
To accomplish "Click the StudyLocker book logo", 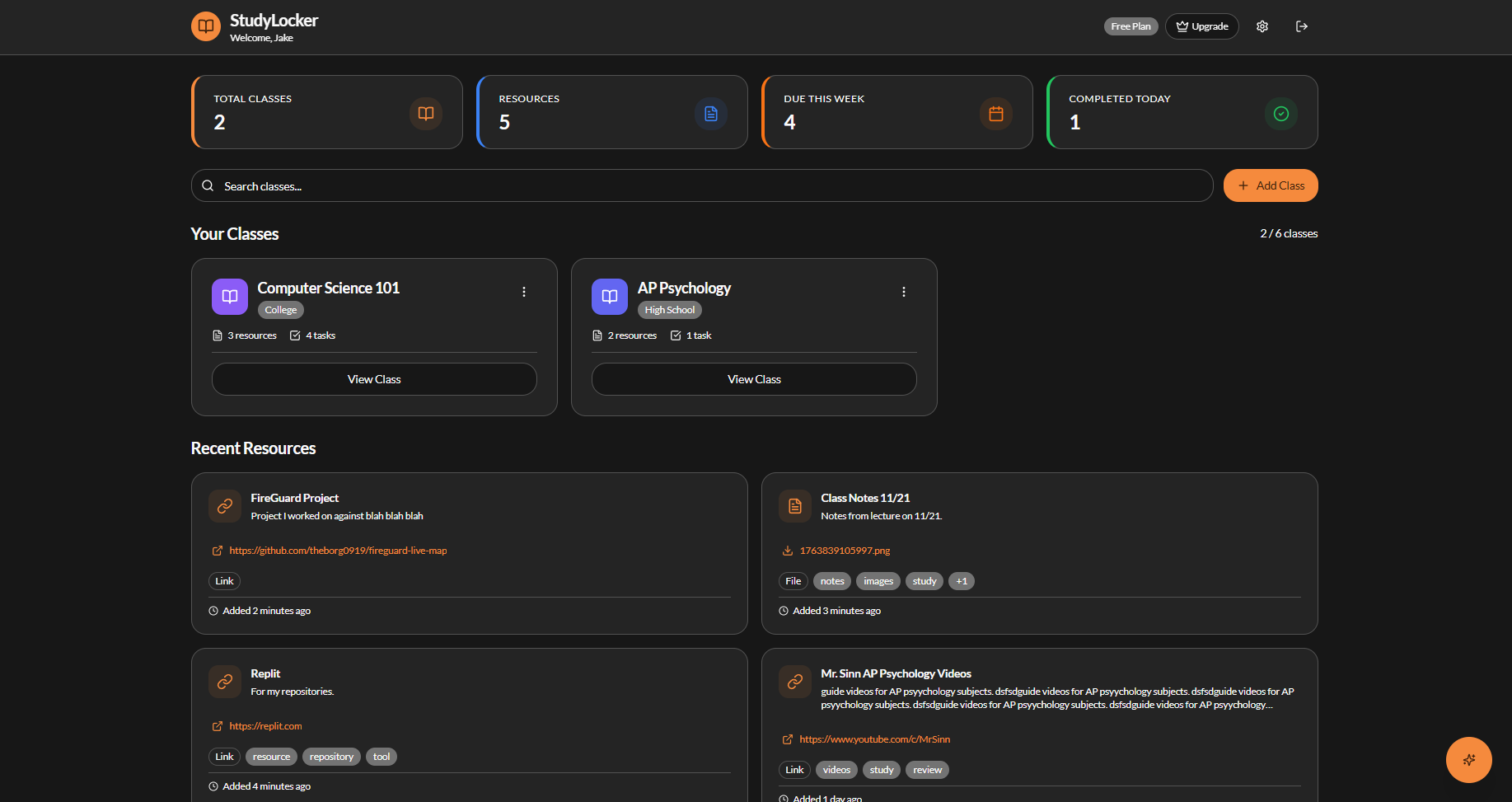I will coord(204,26).
